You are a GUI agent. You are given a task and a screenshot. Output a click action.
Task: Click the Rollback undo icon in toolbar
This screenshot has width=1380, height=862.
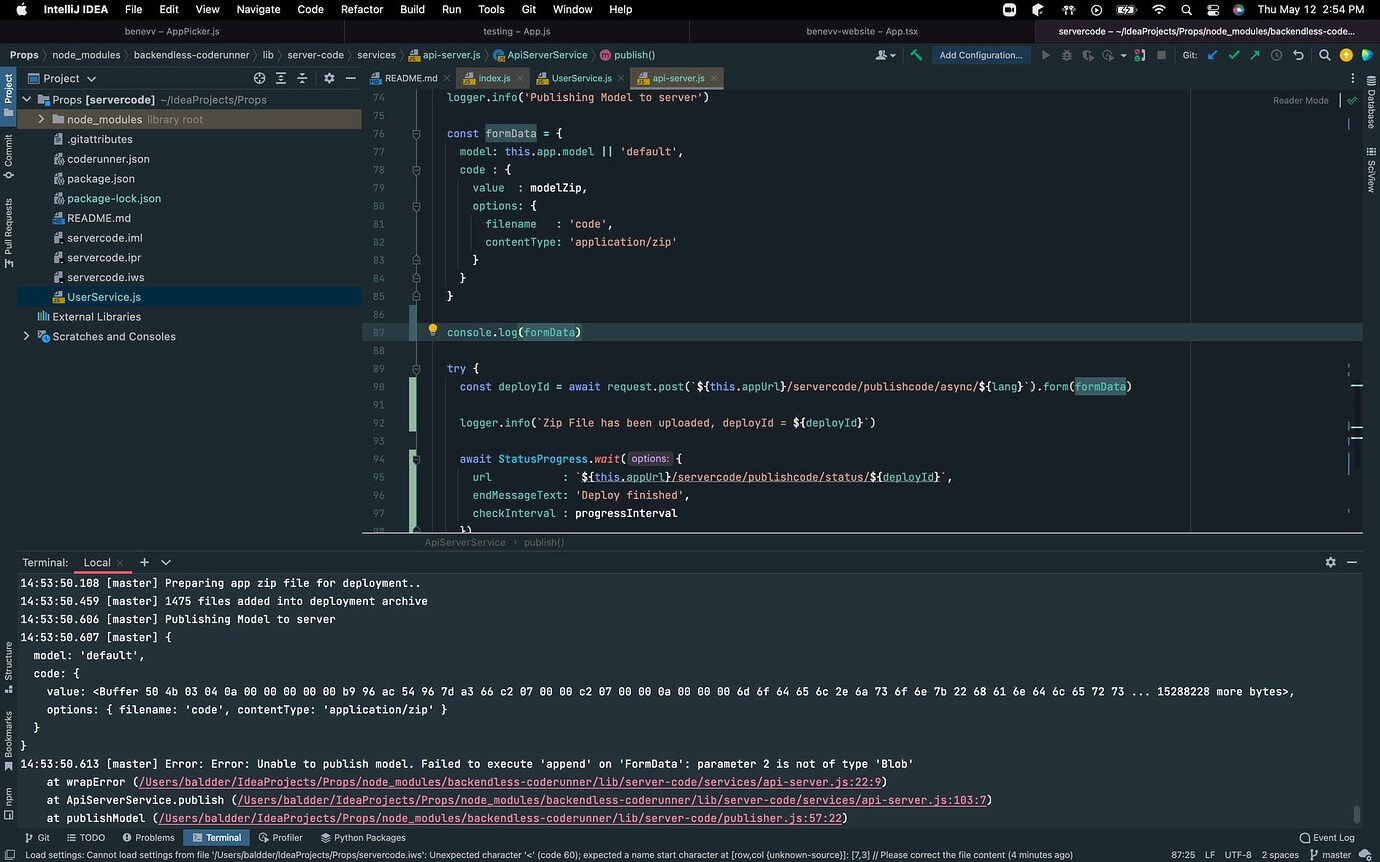tap(1298, 55)
